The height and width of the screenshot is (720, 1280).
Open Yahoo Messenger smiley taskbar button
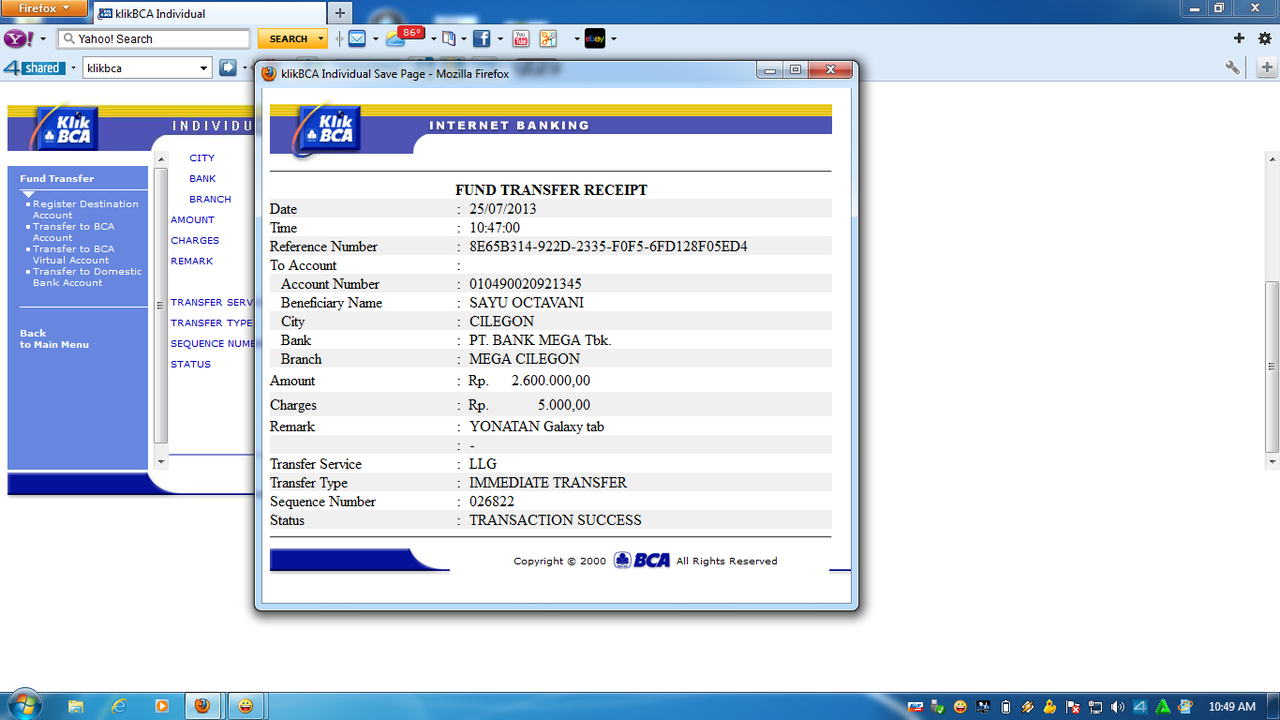(x=246, y=706)
